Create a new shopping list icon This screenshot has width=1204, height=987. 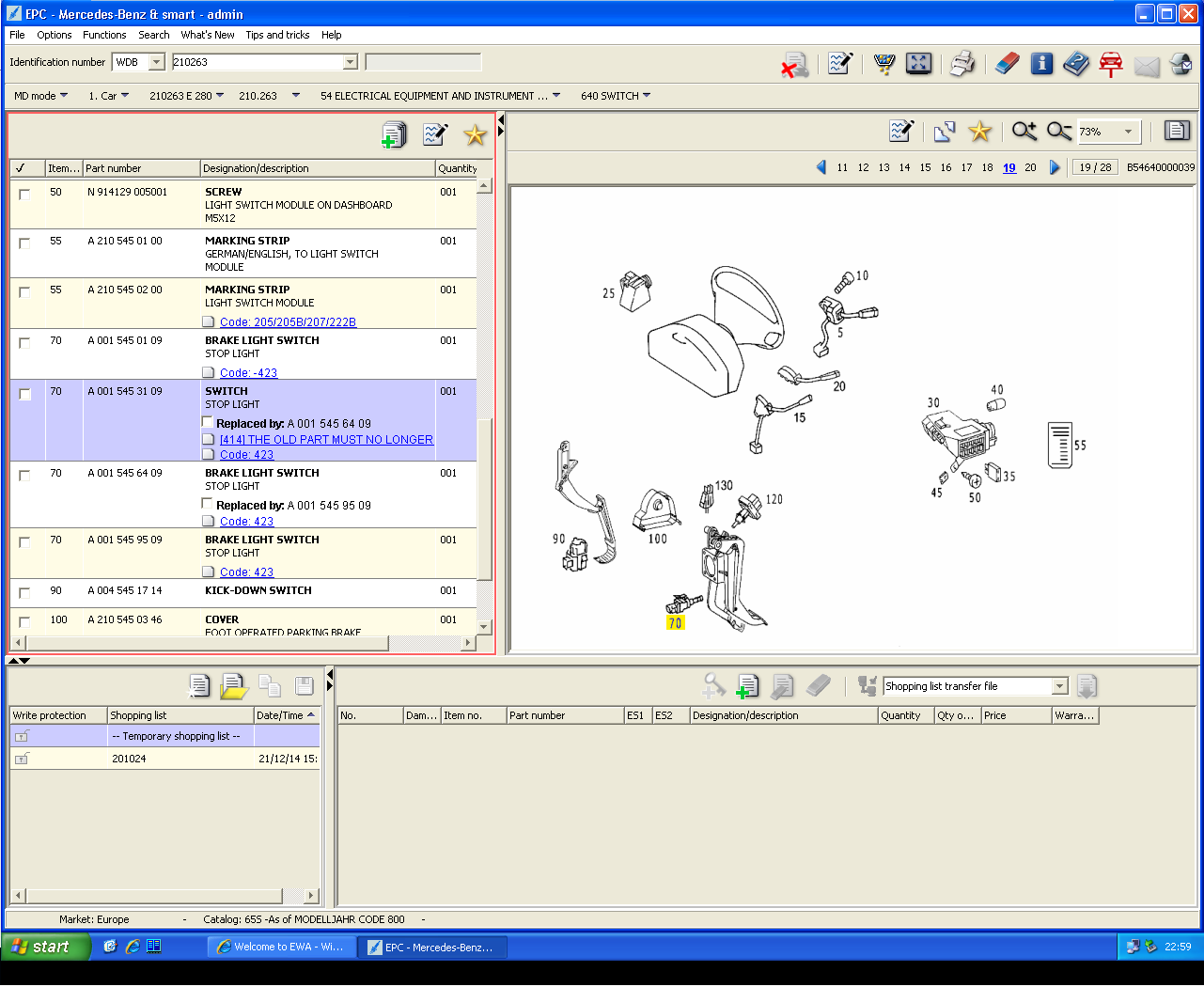click(199, 686)
